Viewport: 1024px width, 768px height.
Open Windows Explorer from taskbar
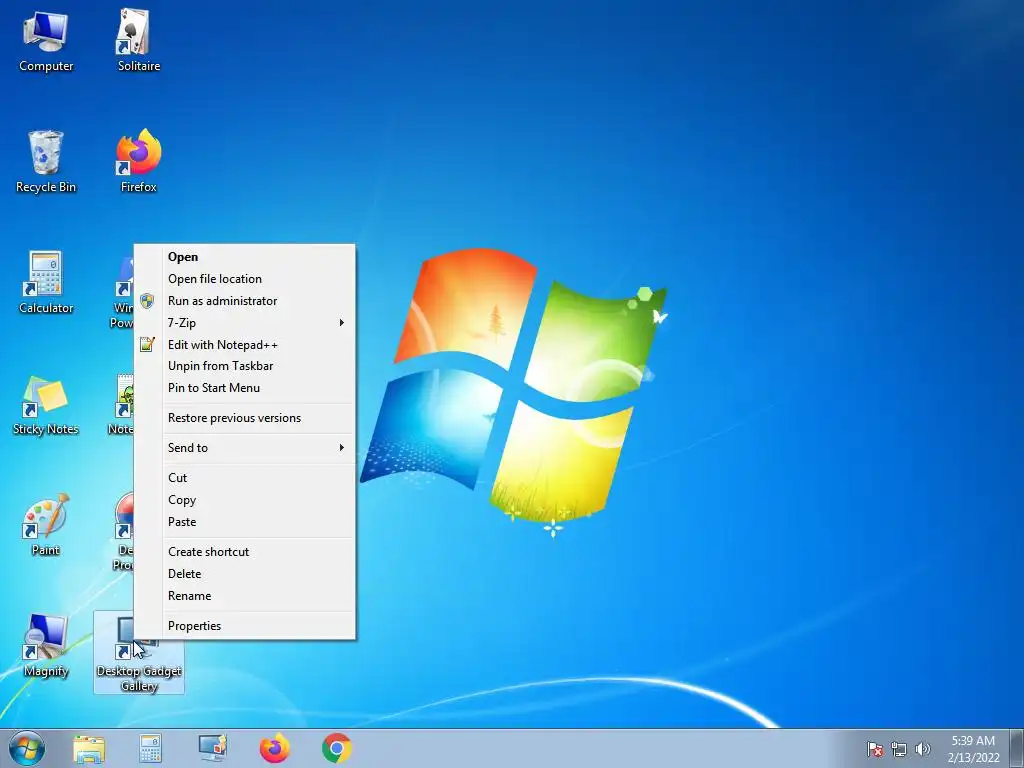pyautogui.click(x=89, y=748)
